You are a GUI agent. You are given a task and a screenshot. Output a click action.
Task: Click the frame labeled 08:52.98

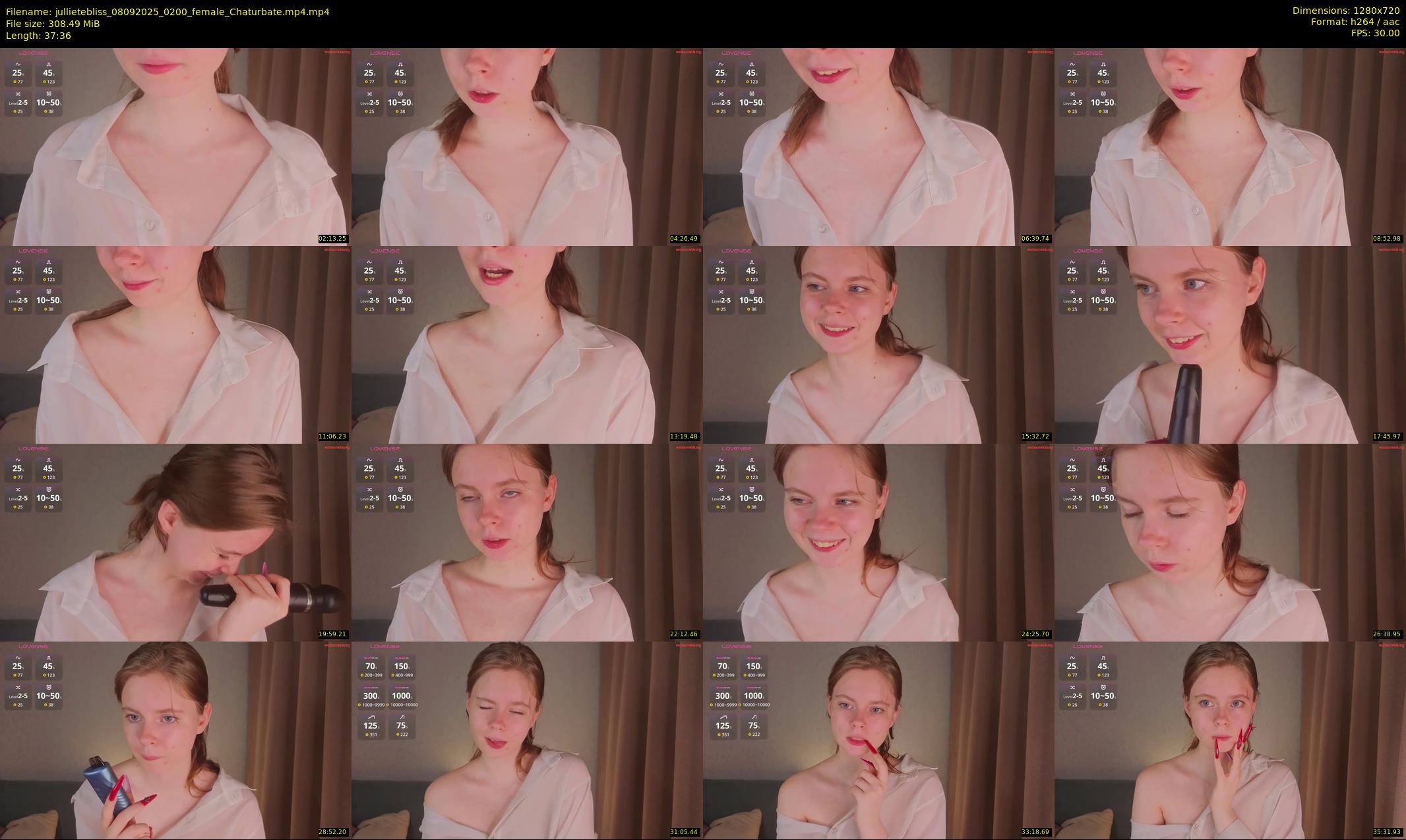pyautogui.click(x=1230, y=146)
